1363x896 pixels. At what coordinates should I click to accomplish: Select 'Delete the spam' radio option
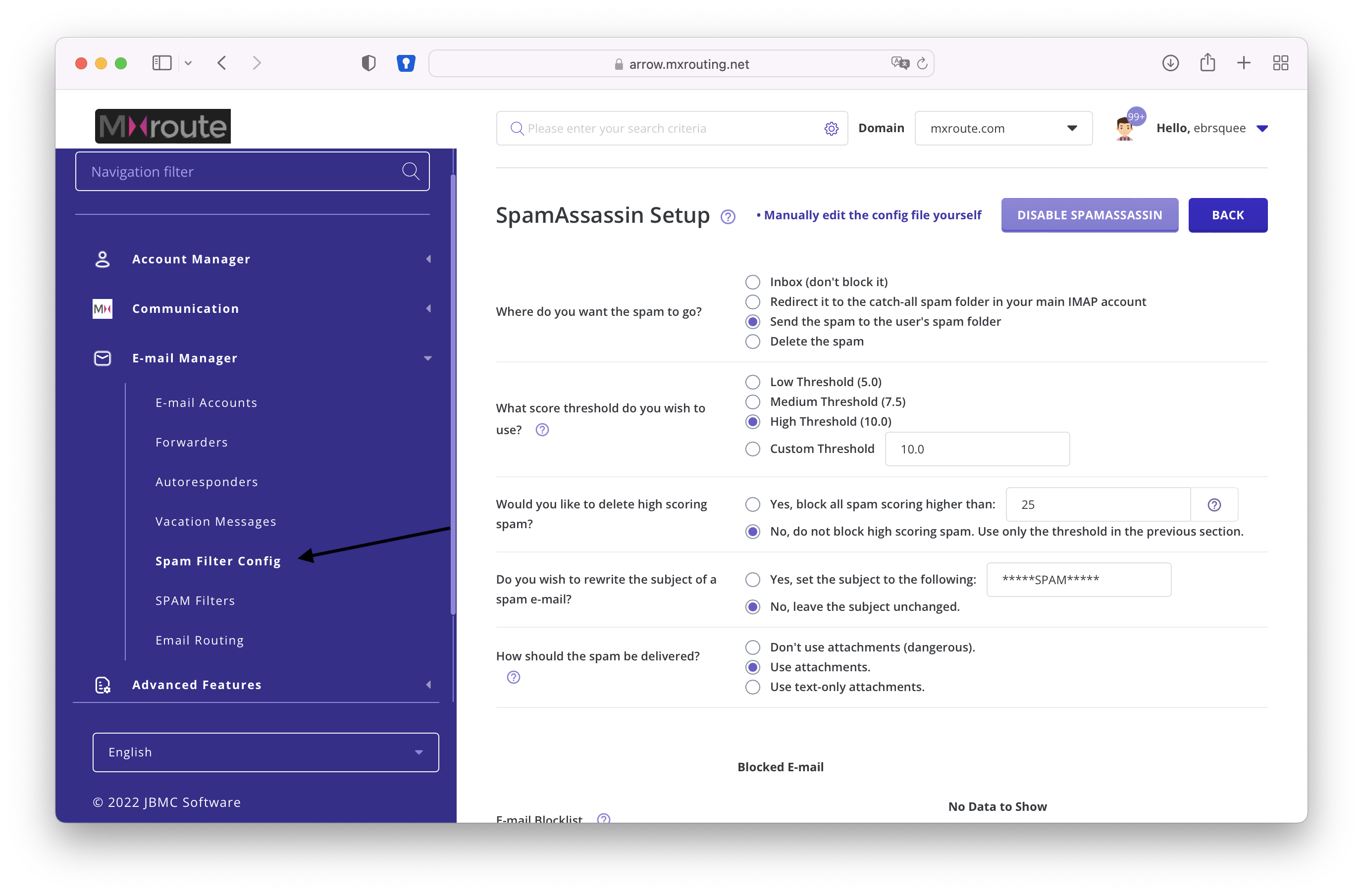[x=752, y=341]
